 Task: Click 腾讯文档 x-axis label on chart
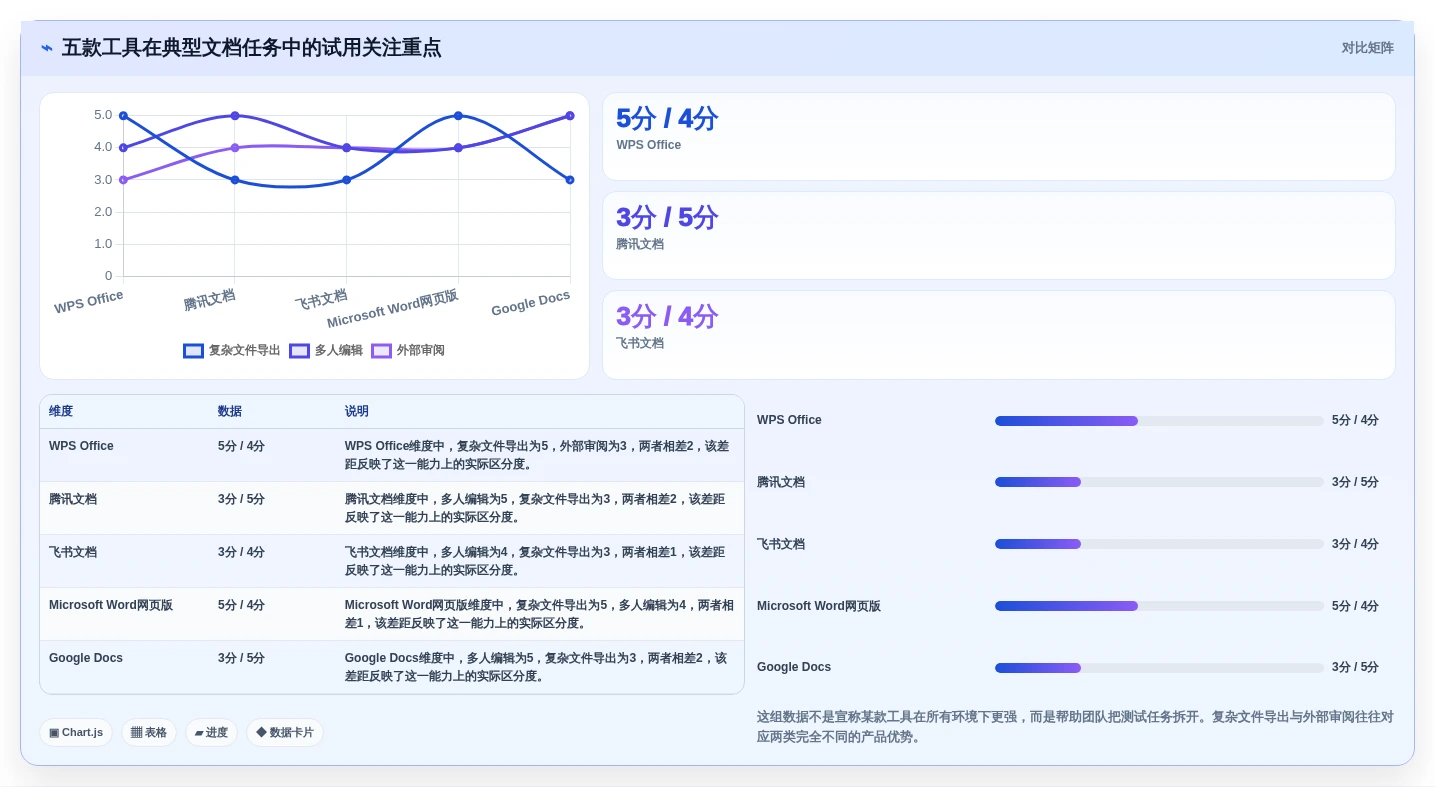pos(209,299)
